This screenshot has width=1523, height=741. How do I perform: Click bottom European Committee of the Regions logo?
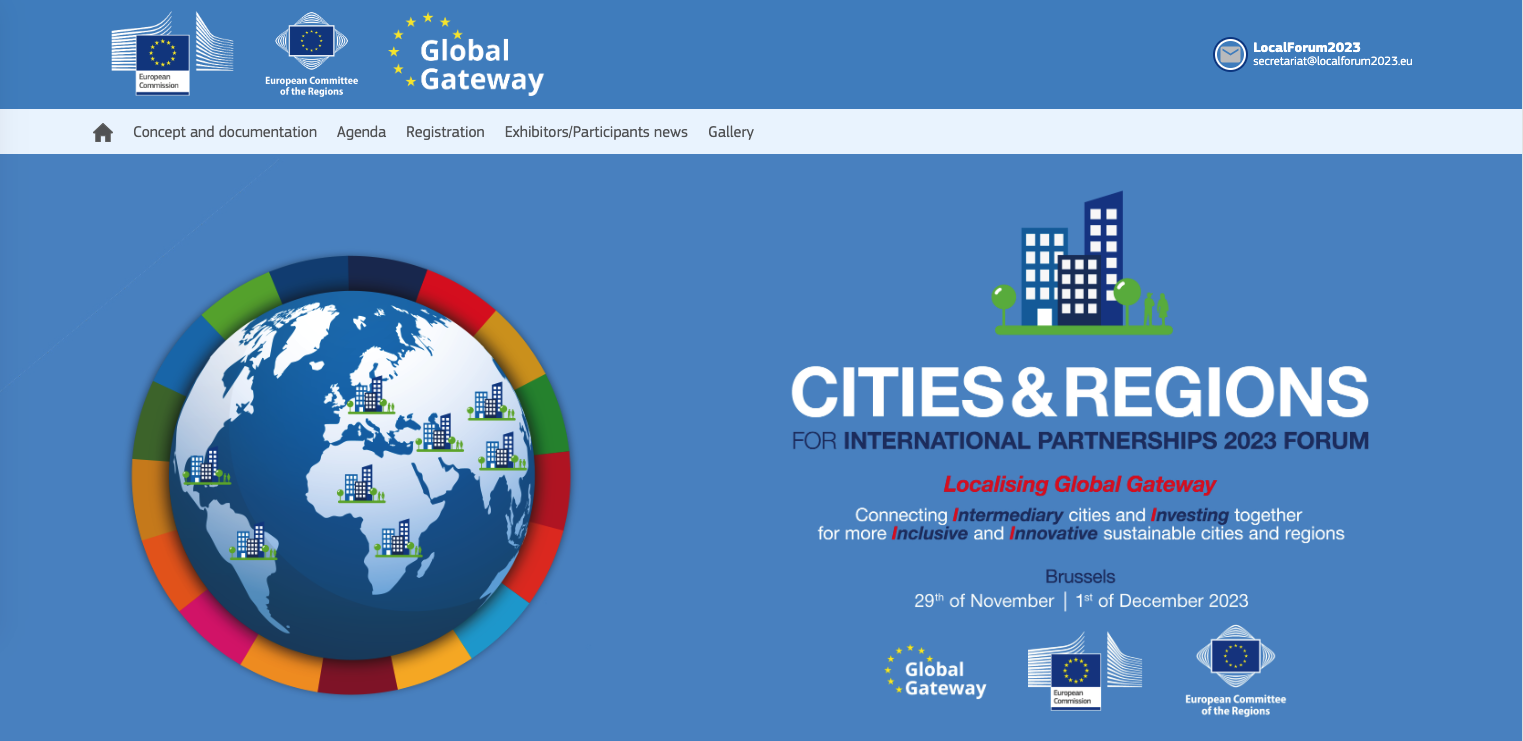1235,670
